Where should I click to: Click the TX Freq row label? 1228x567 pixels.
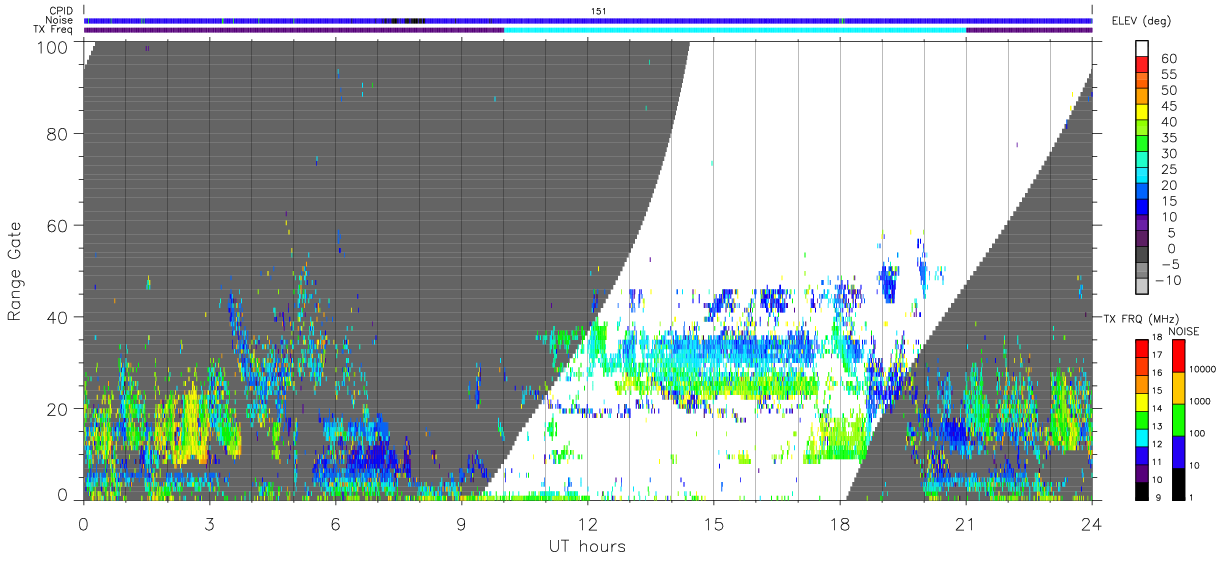tap(54, 30)
